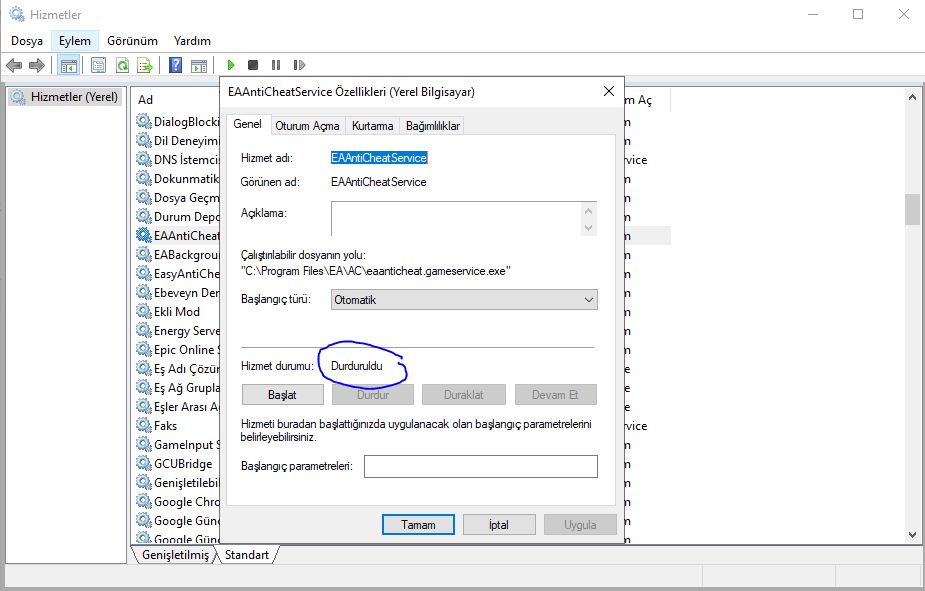Image resolution: width=925 pixels, height=591 pixels.
Task: Toggle the Action pane toolbar icon
Action: point(199,65)
